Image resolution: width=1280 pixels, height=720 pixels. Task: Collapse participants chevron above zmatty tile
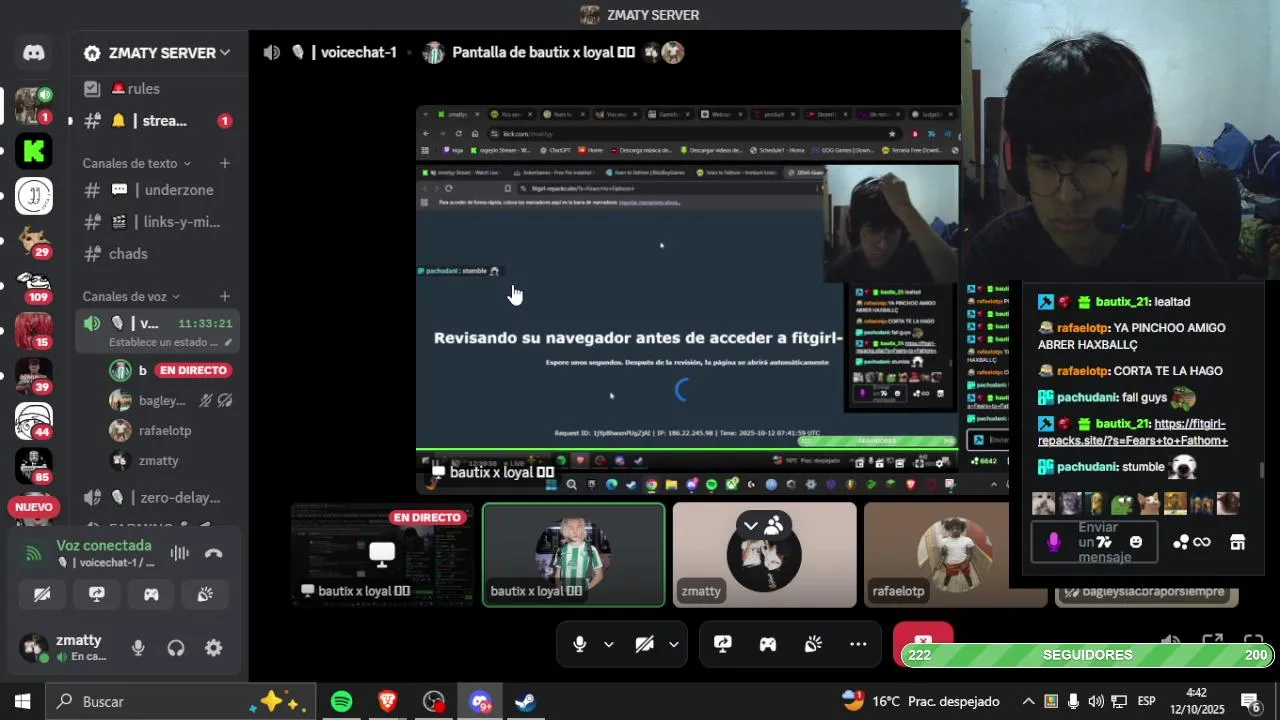pos(751,526)
